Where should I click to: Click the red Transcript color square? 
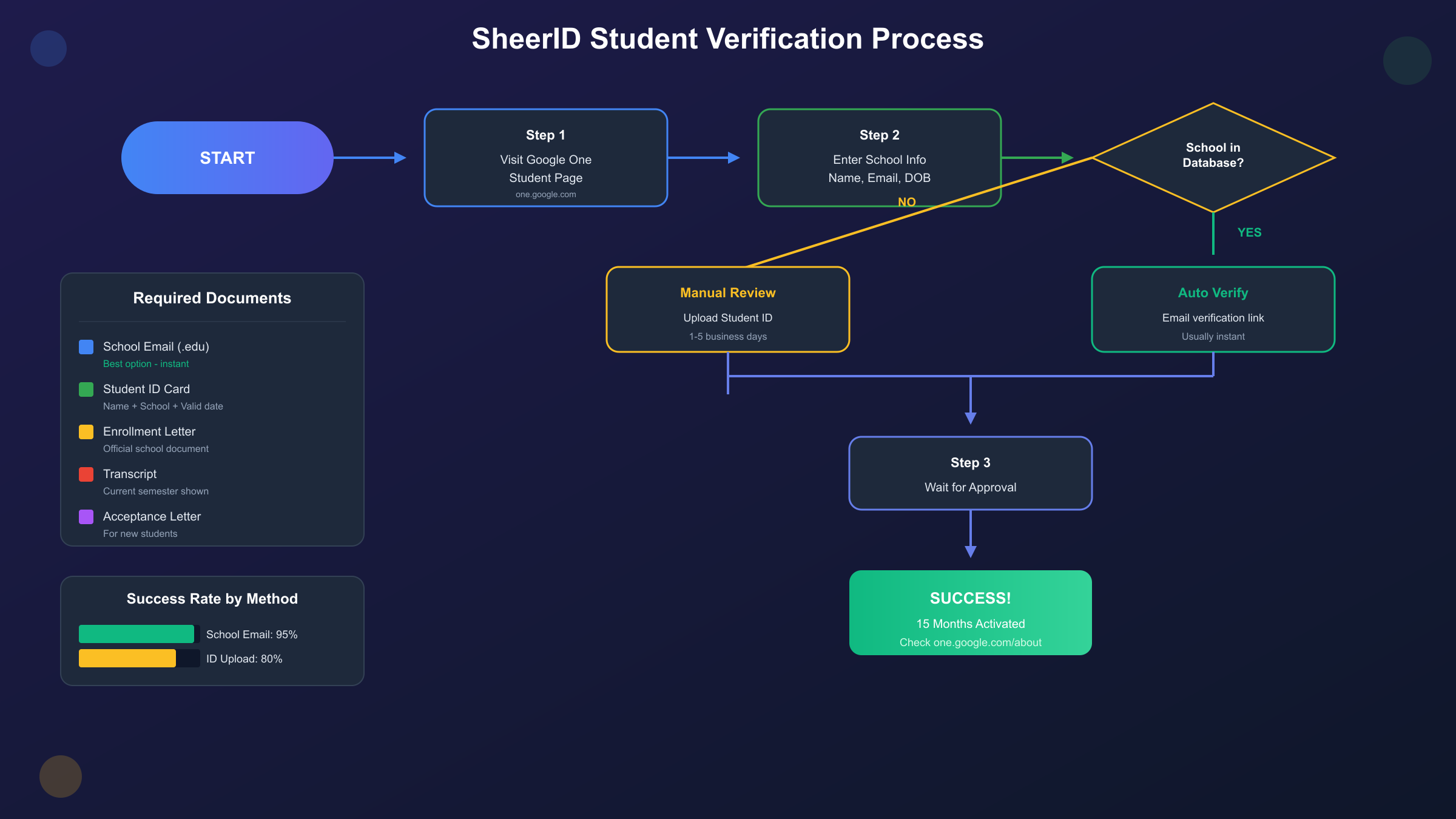pos(86,474)
